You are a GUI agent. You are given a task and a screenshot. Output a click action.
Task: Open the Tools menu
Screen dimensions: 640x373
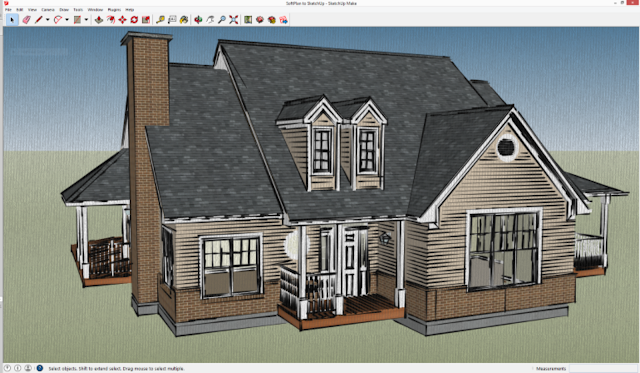pyautogui.click(x=78, y=9)
